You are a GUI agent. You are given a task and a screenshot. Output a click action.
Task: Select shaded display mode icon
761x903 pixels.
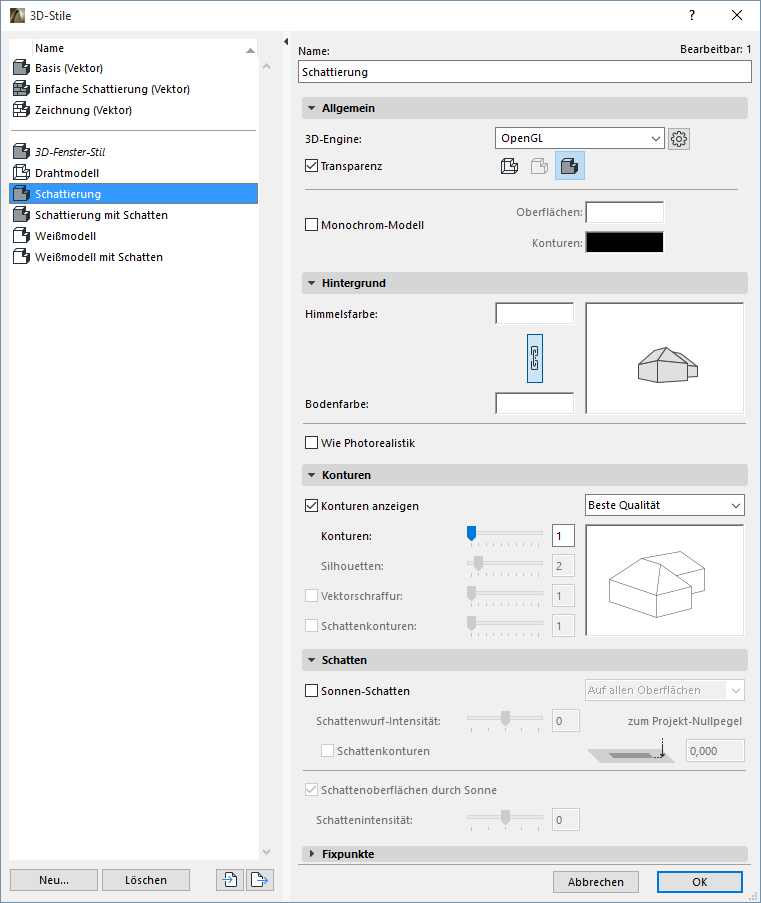[x=570, y=166]
